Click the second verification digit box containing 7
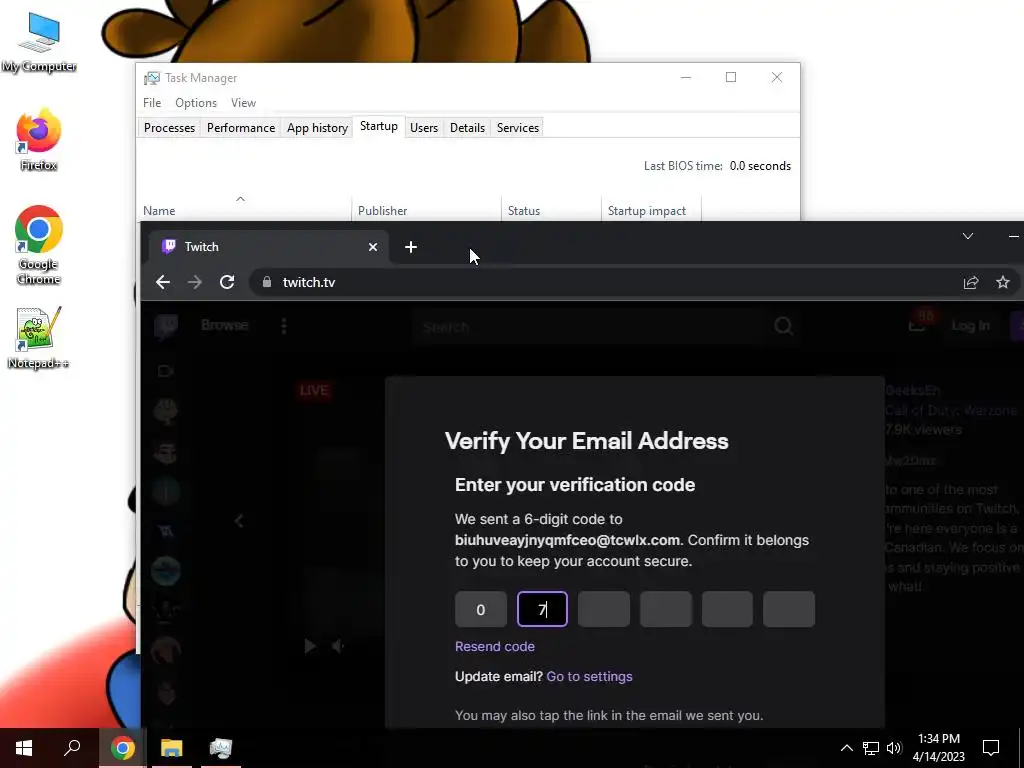The image size is (1024, 768). point(542,609)
